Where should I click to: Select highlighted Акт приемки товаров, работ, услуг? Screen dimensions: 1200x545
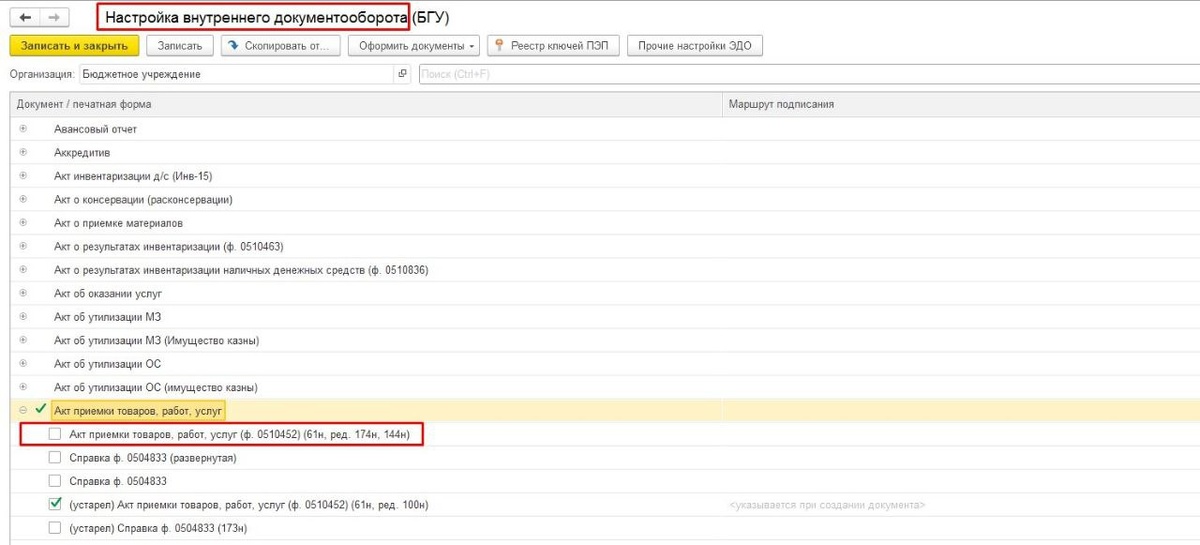(x=139, y=410)
